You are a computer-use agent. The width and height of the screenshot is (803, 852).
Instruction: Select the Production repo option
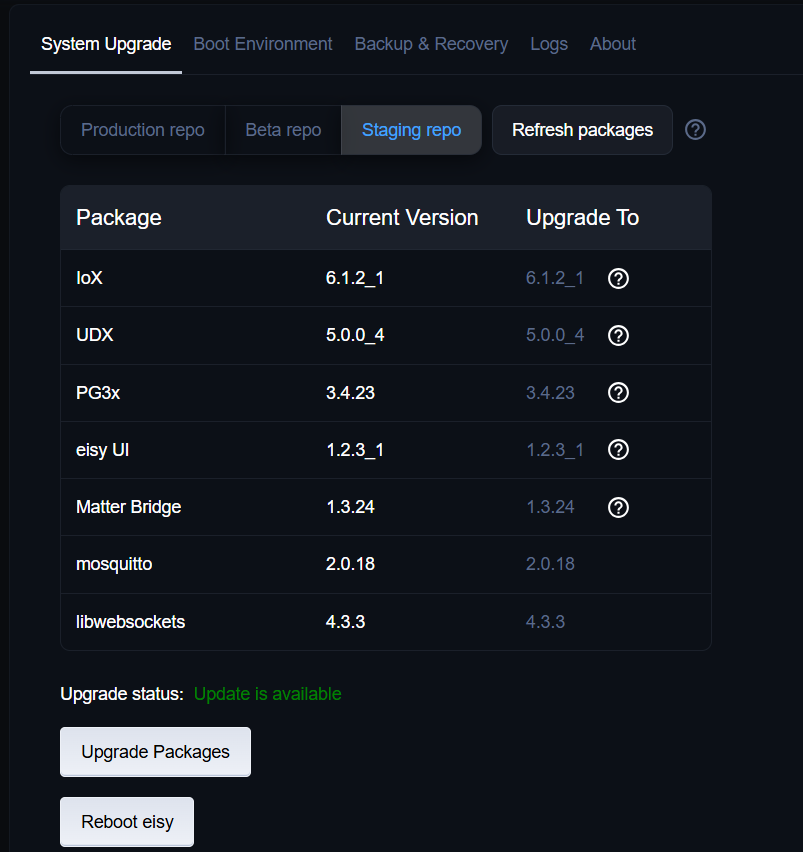click(143, 130)
